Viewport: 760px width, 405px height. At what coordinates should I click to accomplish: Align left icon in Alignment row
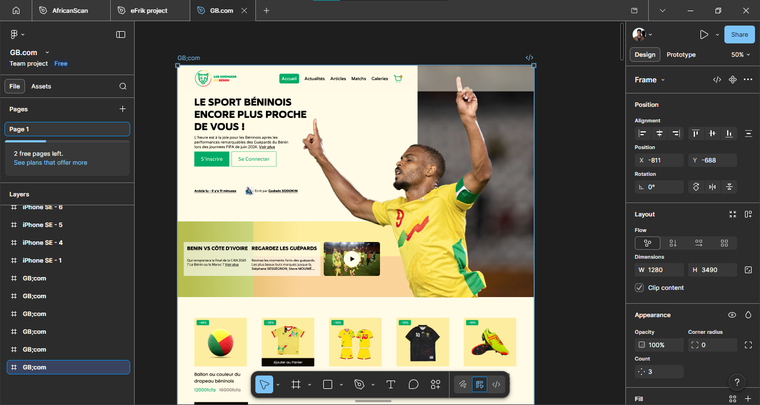(643, 134)
